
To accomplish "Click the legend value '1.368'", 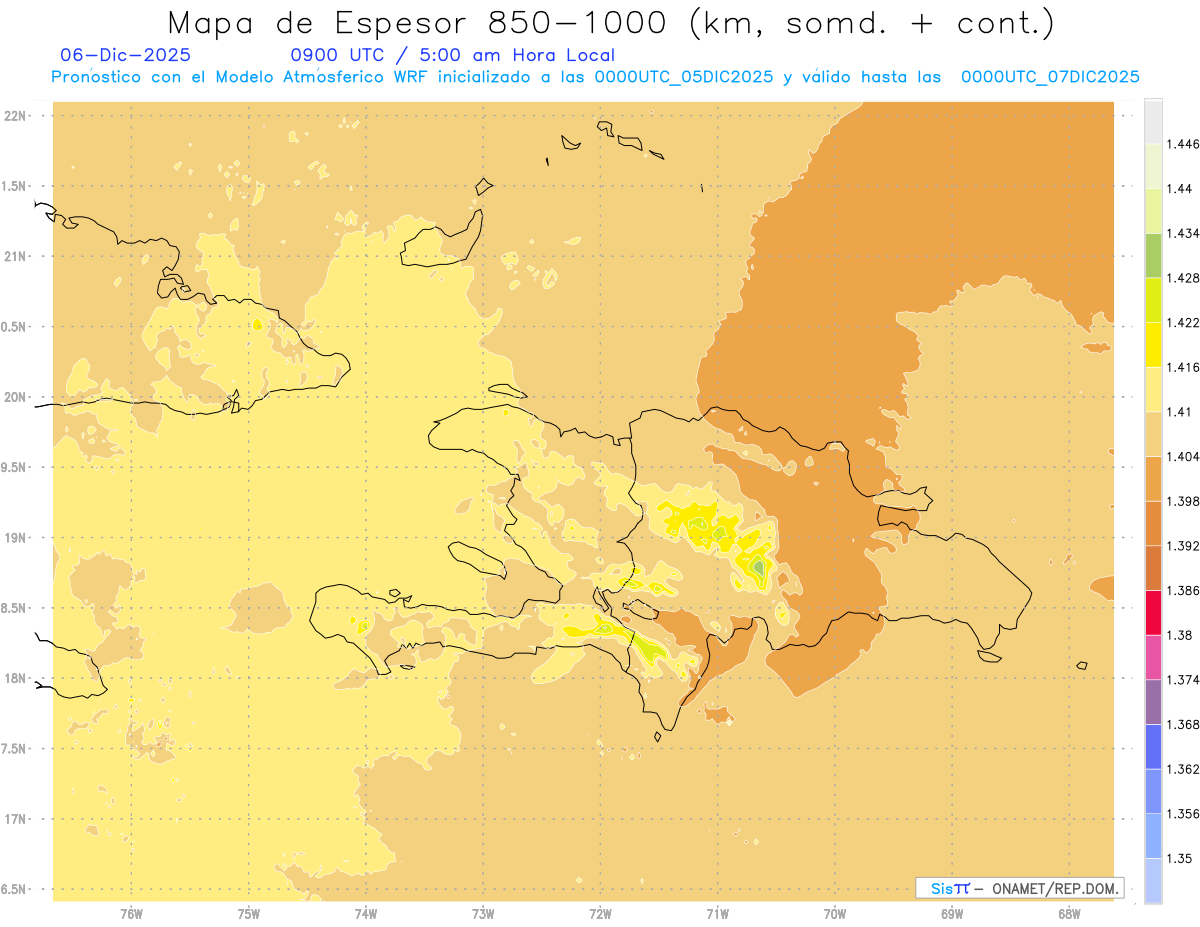I will click(x=1185, y=725).
